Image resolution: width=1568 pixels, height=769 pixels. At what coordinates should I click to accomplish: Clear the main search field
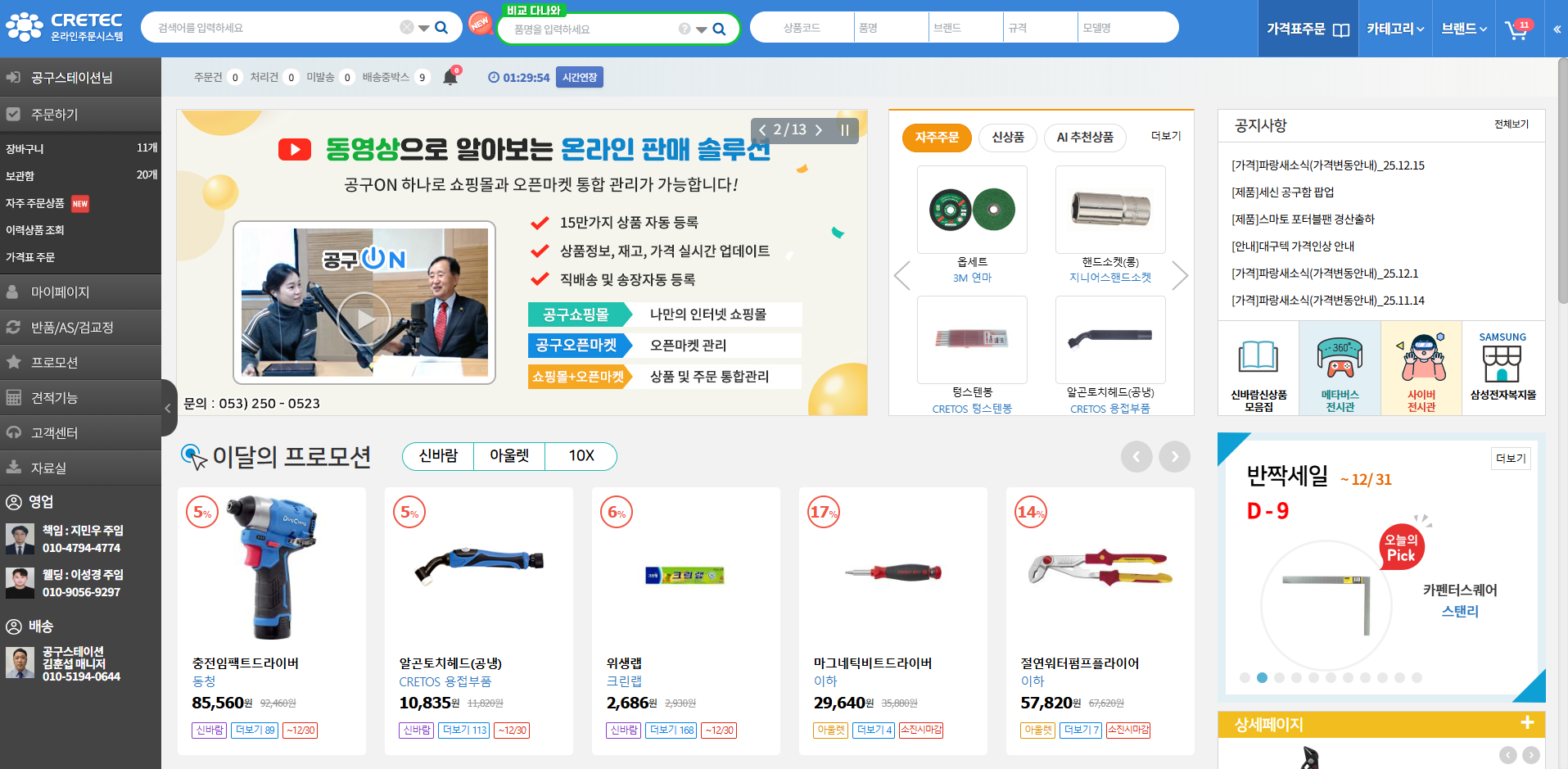tap(406, 28)
